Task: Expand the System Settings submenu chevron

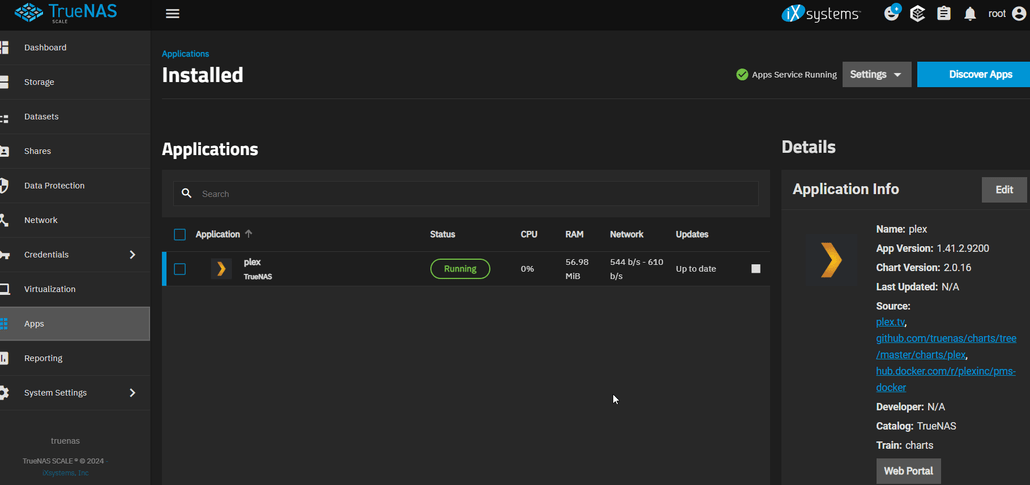Action: (x=132, y=392)
